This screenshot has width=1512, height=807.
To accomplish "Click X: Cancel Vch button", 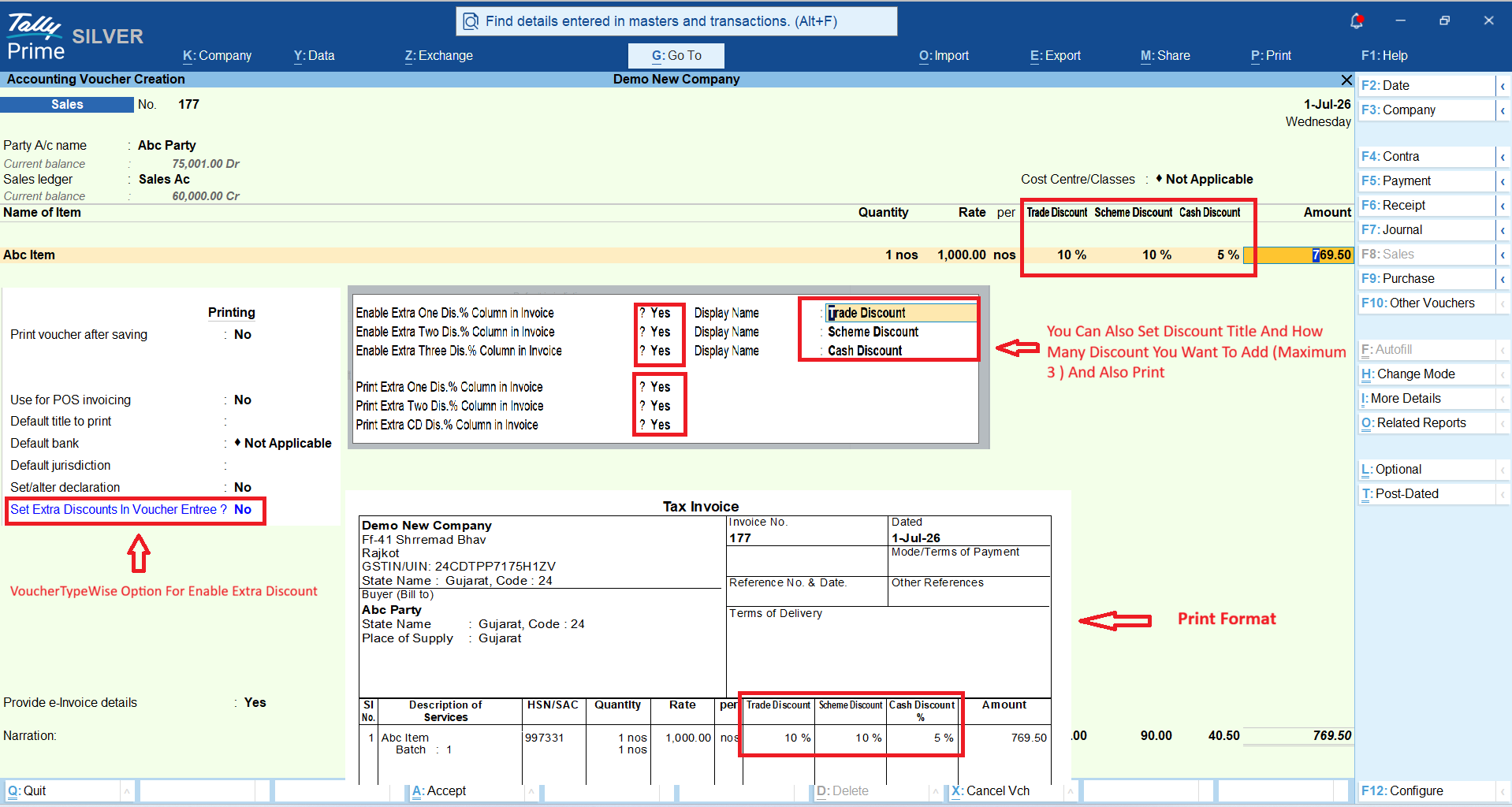I will coord(1004,790).
